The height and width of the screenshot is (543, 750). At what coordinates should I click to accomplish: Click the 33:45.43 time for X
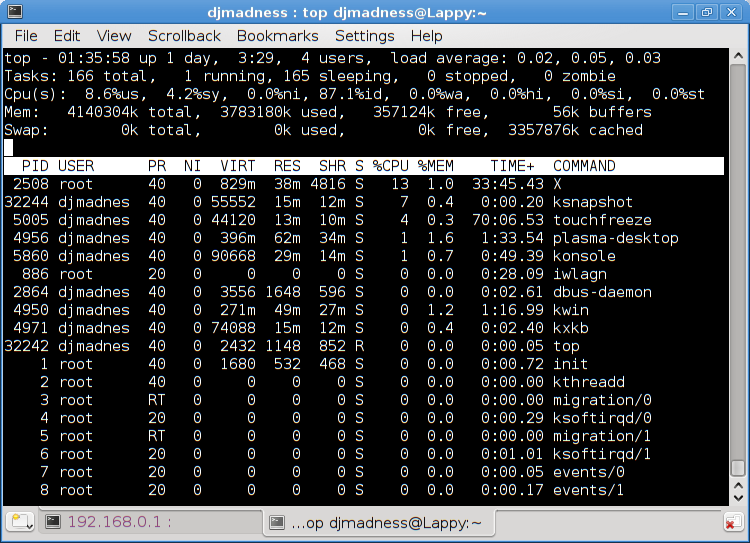(x=508, y=184)
